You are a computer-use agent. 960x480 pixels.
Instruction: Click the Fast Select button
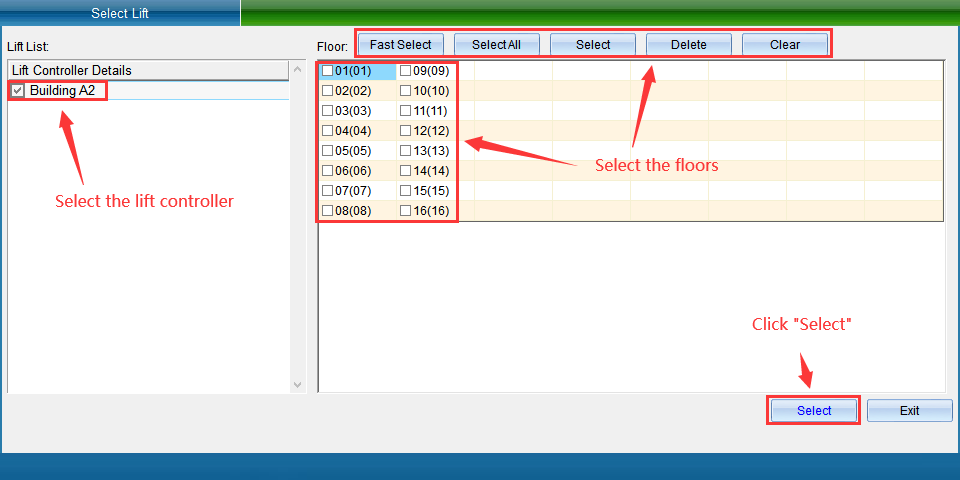[400, 45]
